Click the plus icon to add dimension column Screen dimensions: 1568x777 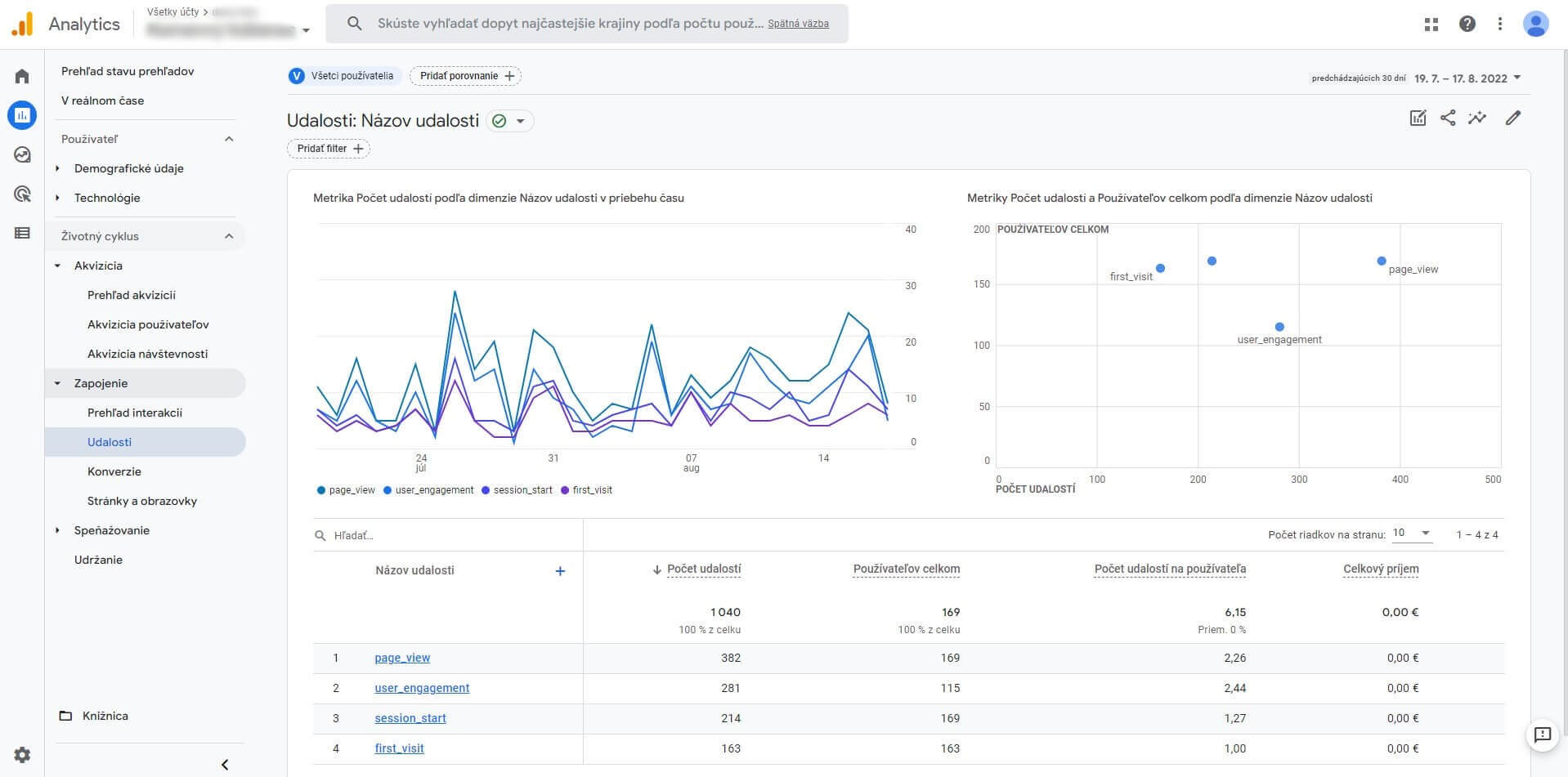point(560,571)
